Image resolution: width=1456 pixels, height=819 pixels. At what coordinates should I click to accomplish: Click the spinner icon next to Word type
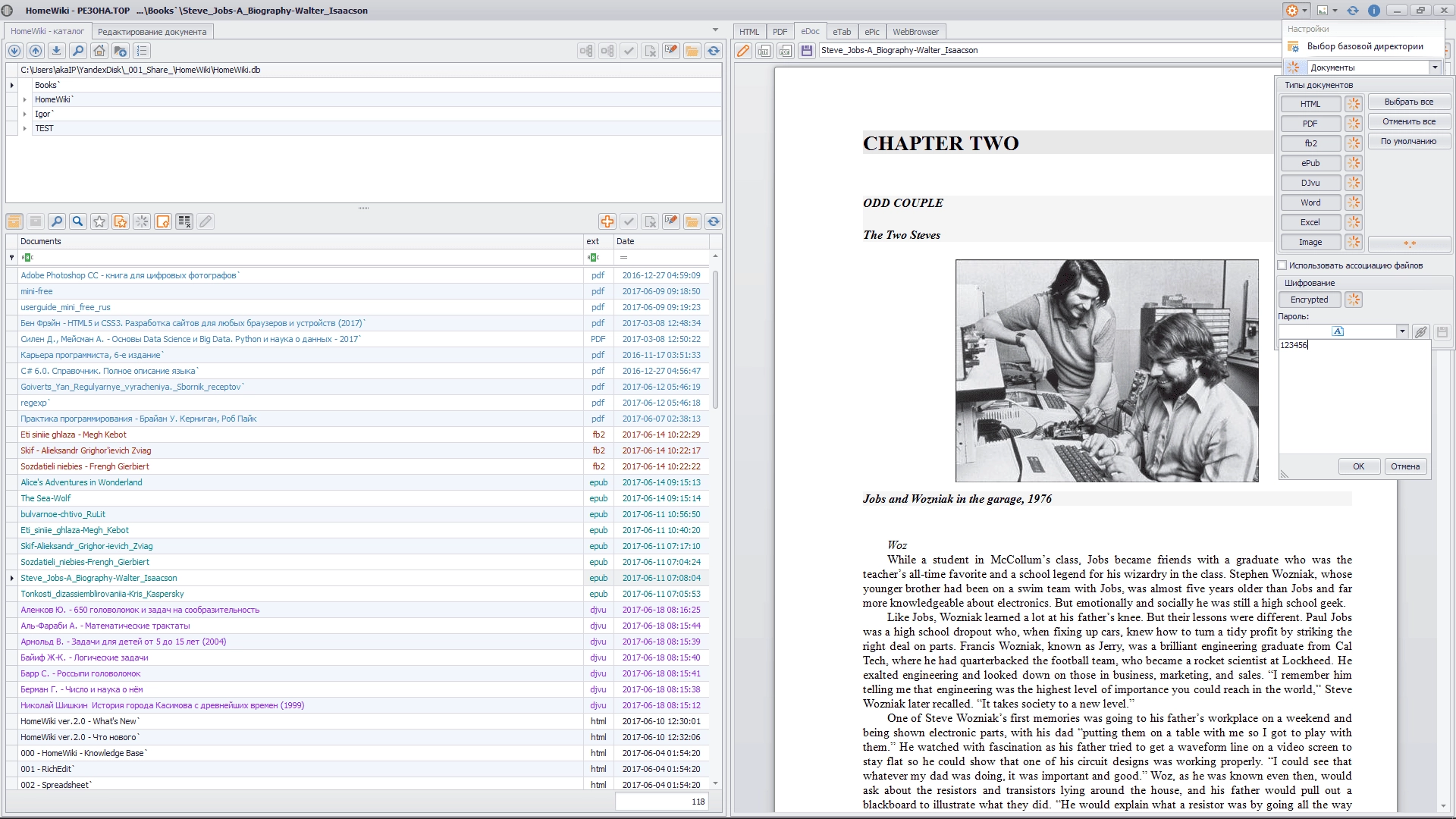point(1354,202)
